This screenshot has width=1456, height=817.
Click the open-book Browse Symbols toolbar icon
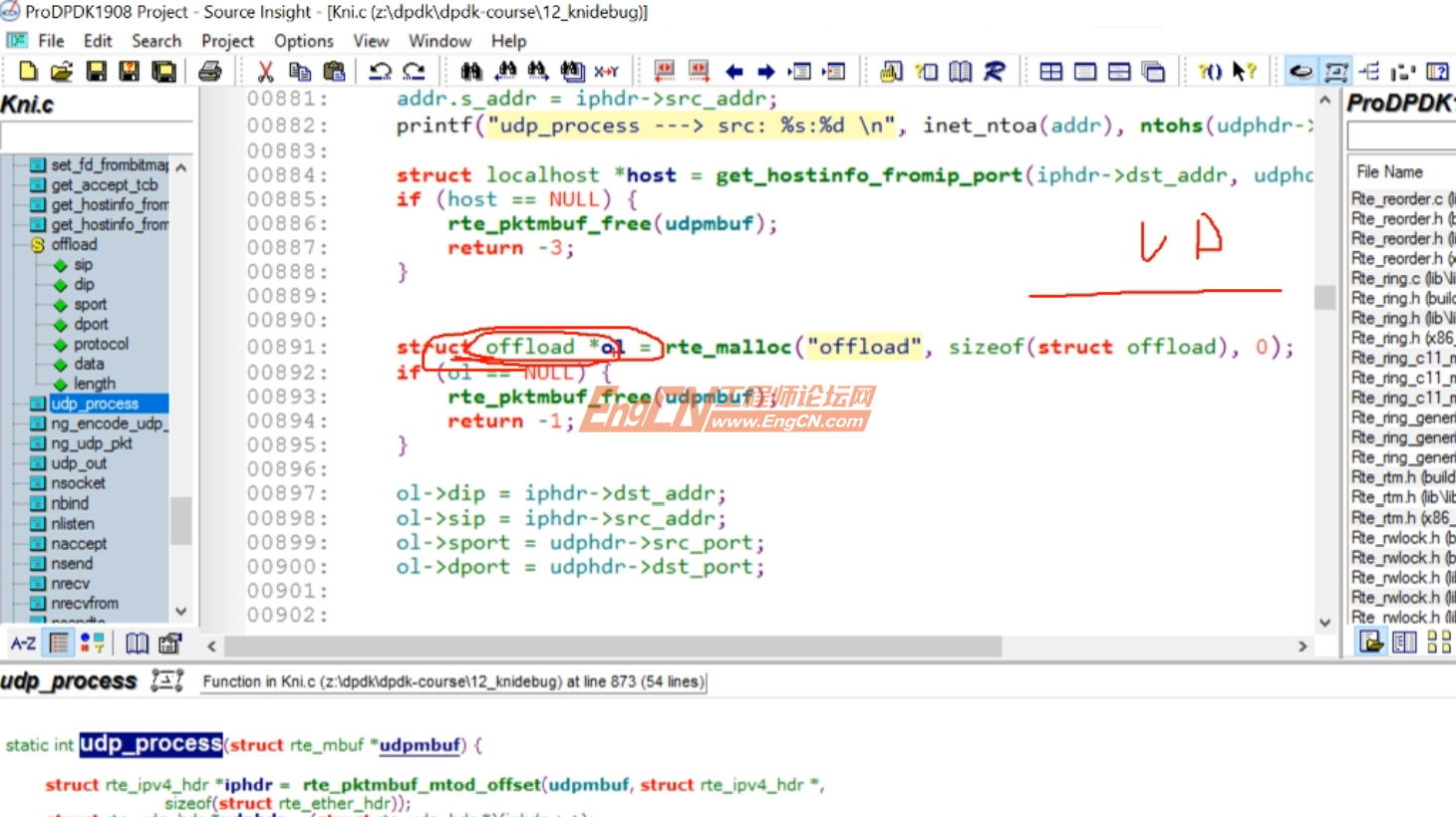coord(960,71)
